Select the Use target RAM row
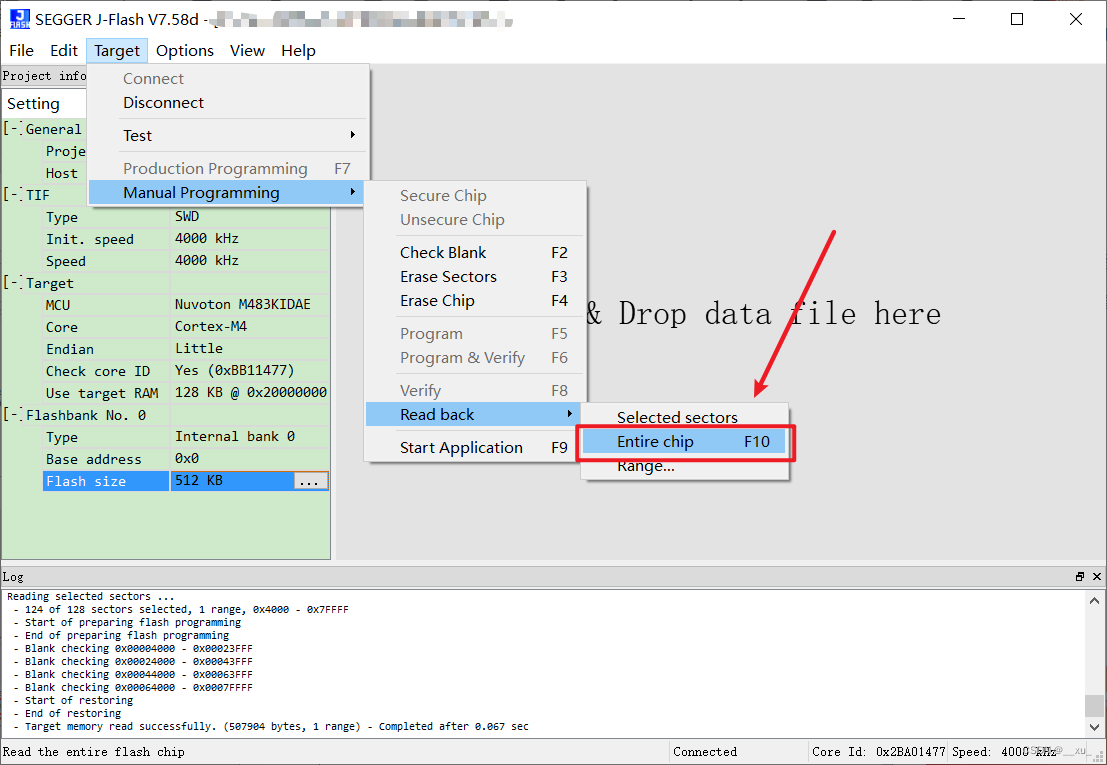 (186, 392)
